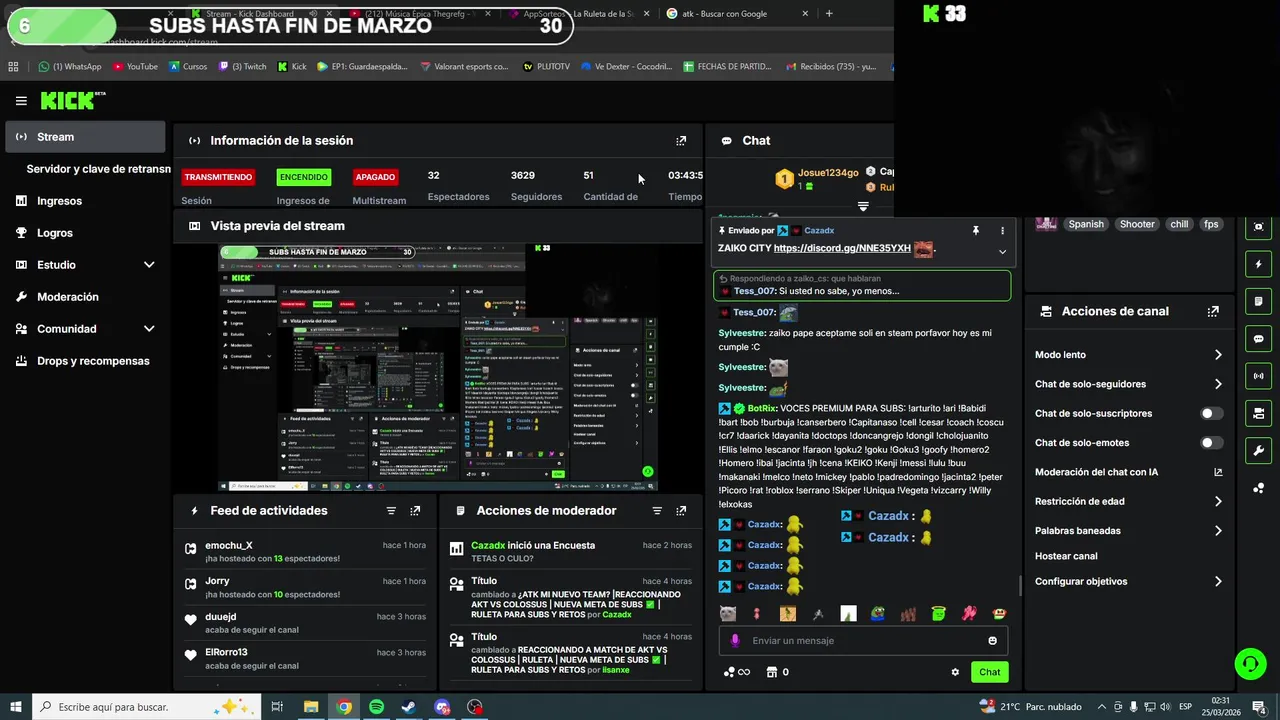Click the purple microphone icon in the message box

point(735,641)
